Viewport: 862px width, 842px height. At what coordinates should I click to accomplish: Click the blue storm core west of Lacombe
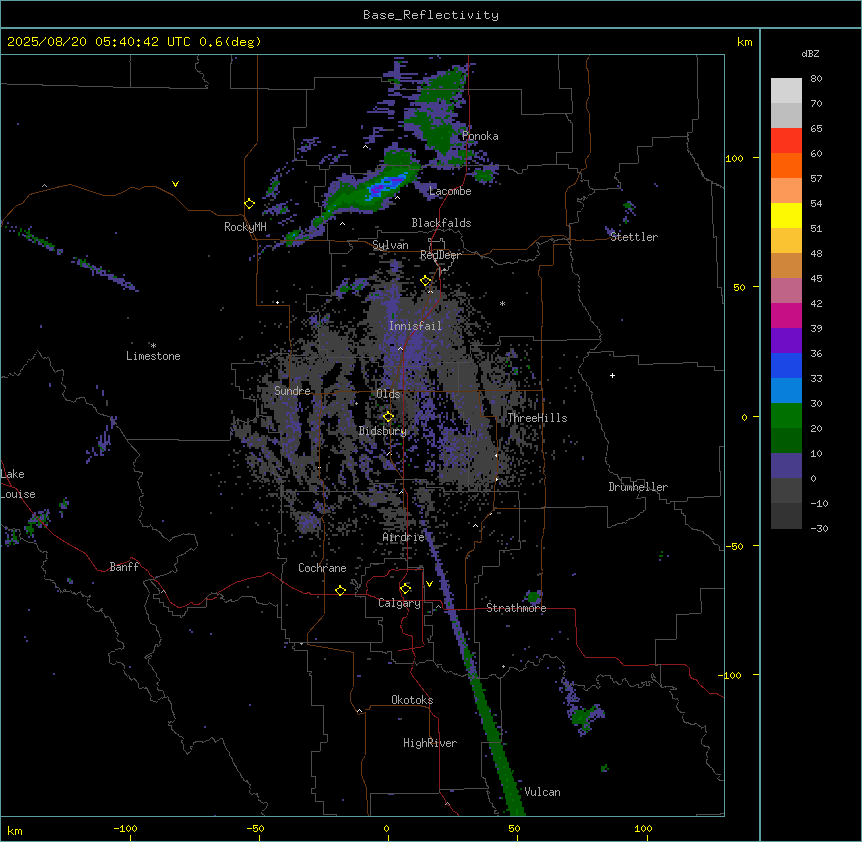pyautogui.click(x=386, y=186)
